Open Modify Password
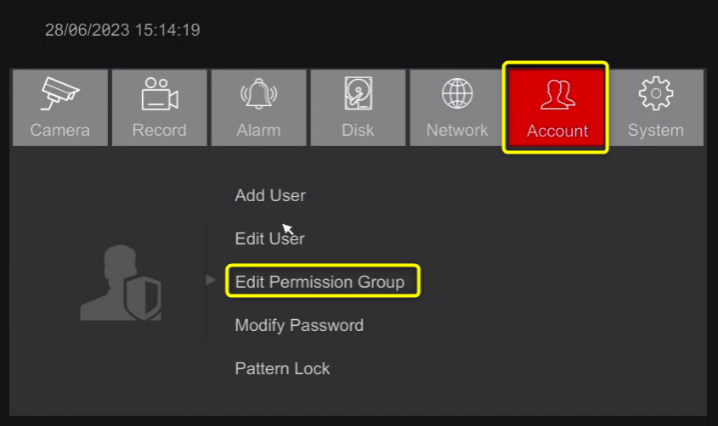 (299, 325)
